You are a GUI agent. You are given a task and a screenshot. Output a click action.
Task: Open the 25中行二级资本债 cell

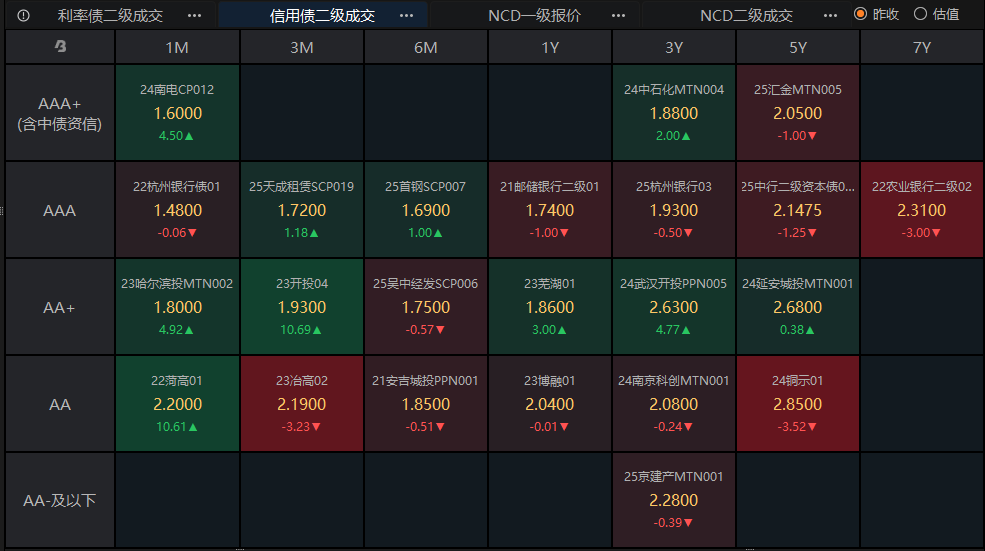point(798,210)
